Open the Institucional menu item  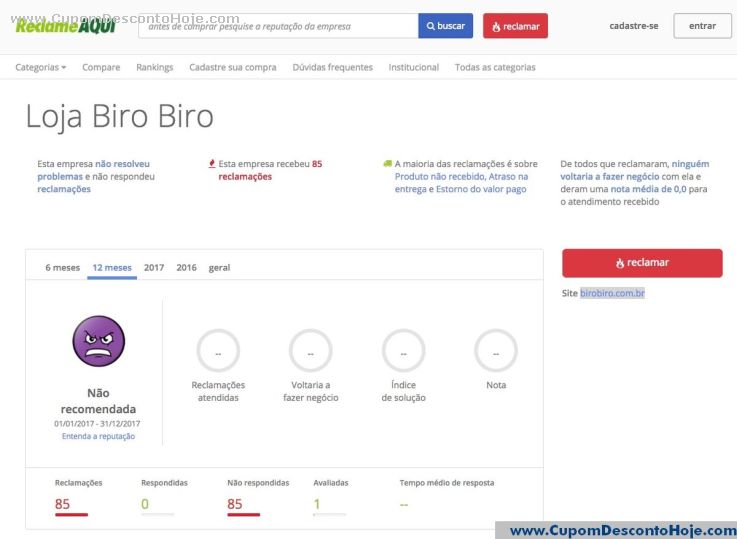pyautogui.click(x=414, y=67)
